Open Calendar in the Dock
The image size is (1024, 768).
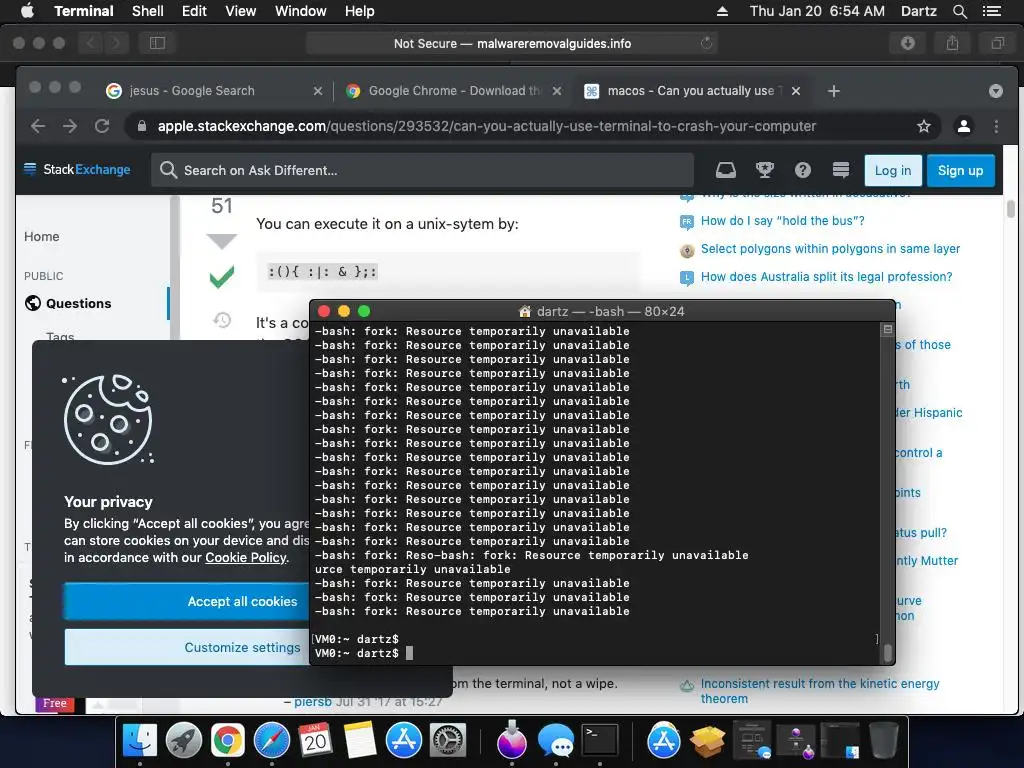click(x=315, y=741)
